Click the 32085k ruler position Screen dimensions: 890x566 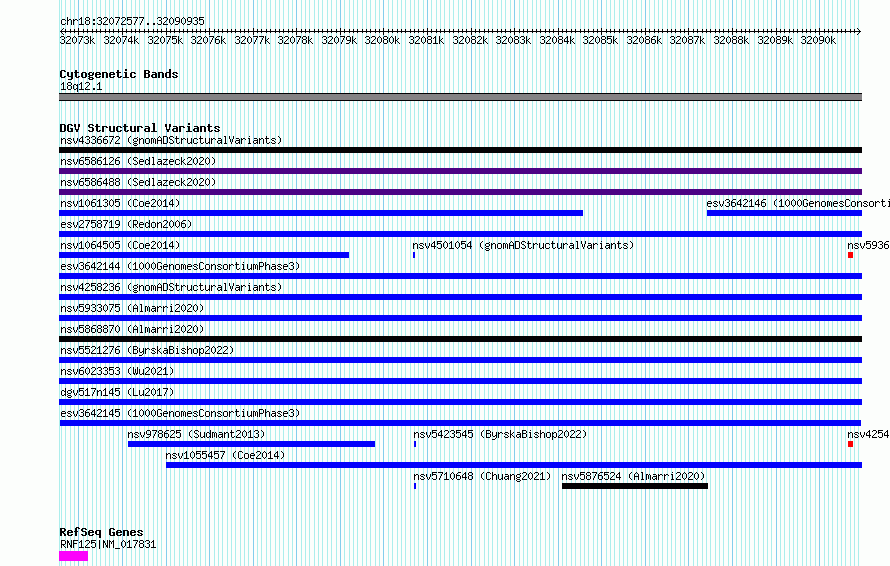click(600, 40)
